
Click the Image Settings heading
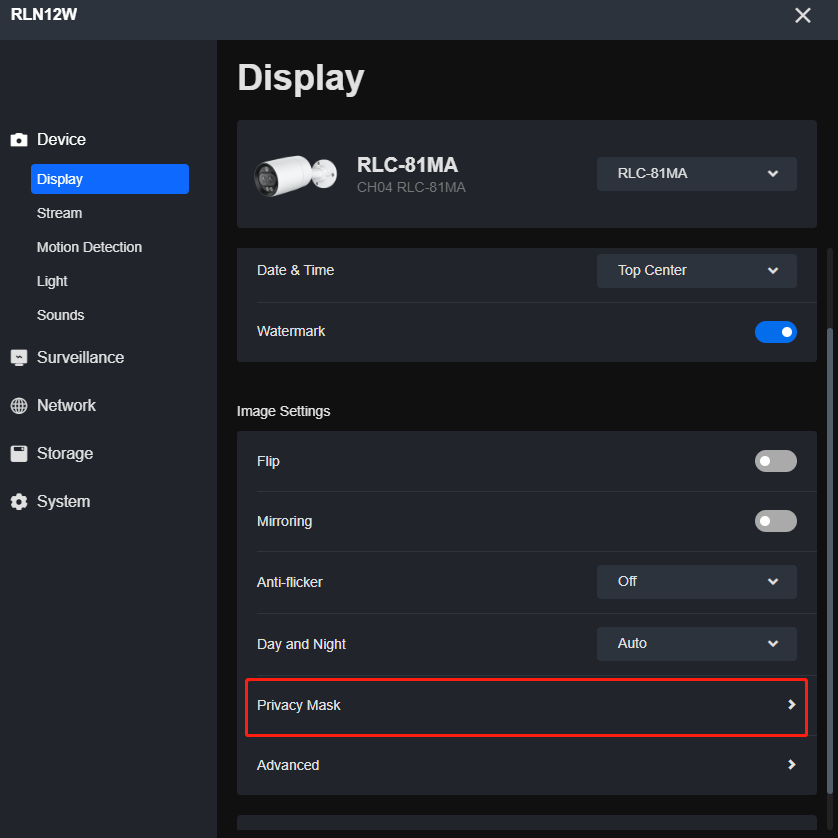tap(283, 411)
